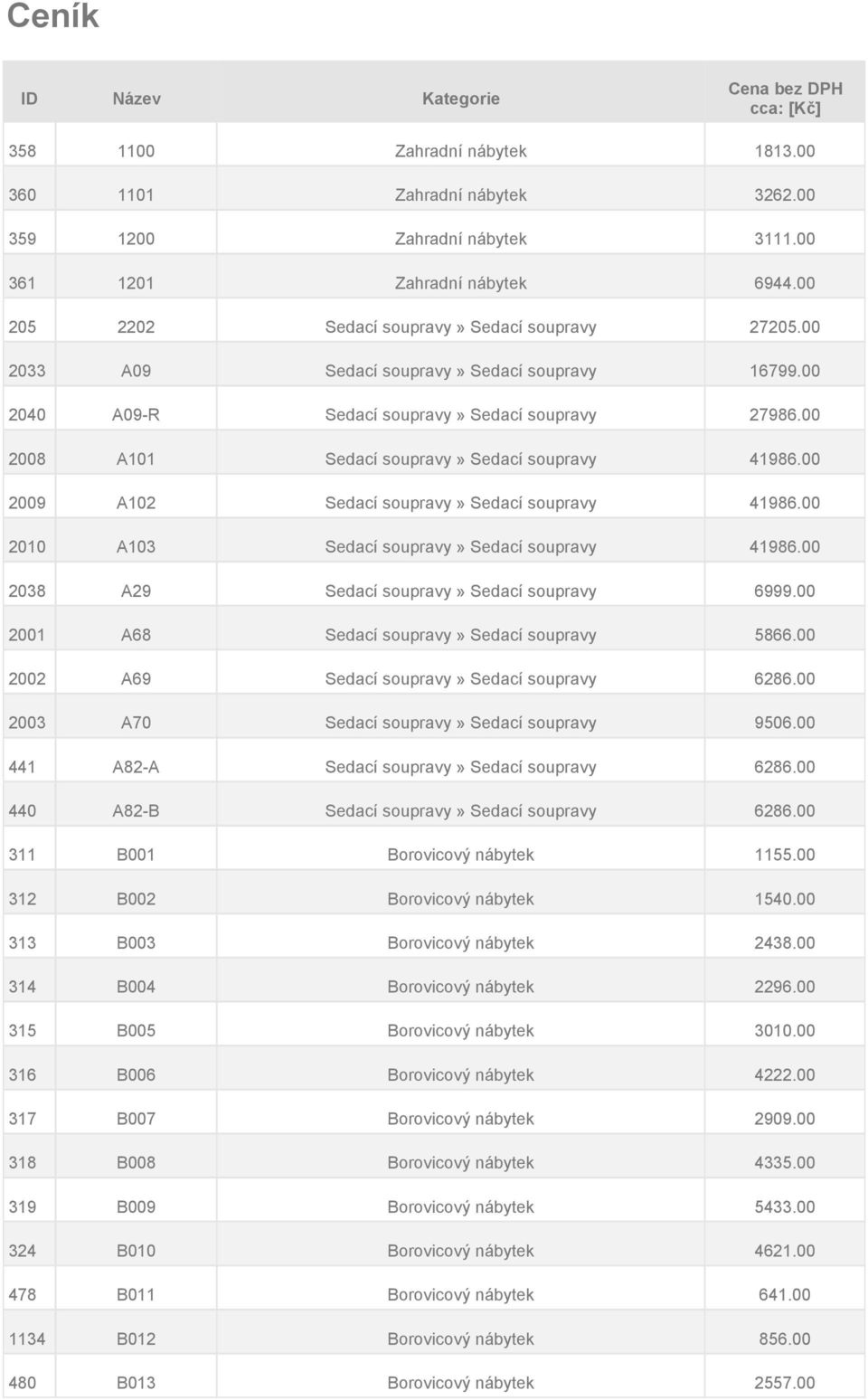The image size is (868, 1400).
Task: Click product name B001
Action: [136, 856]
